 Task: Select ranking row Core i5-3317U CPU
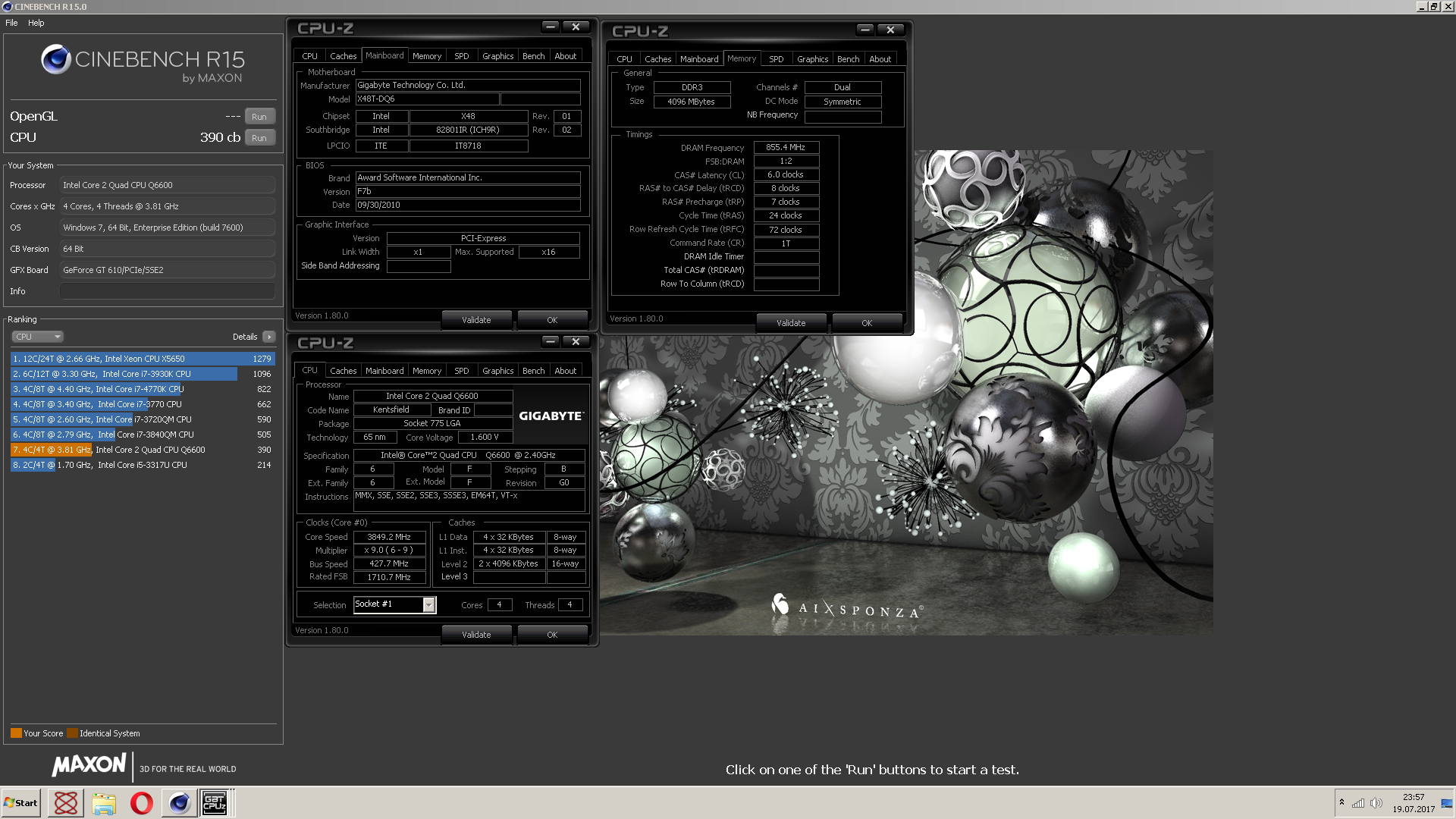143,465
